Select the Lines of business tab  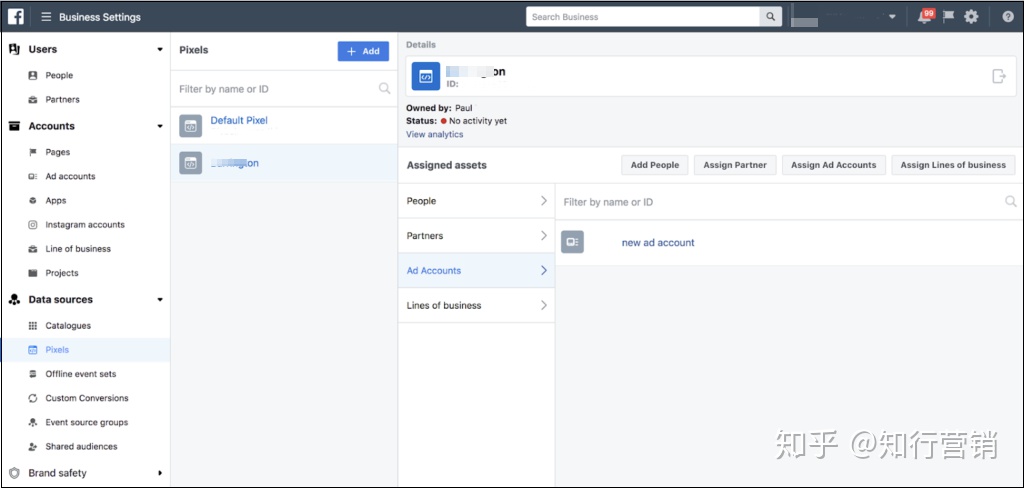tap(477, 305)
